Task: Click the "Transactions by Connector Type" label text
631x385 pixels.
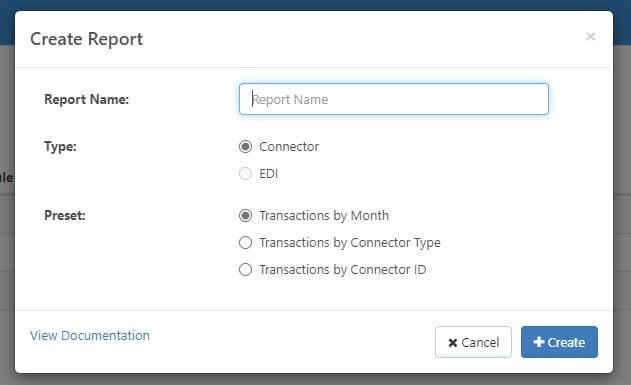Action: [x=350, y=243]
